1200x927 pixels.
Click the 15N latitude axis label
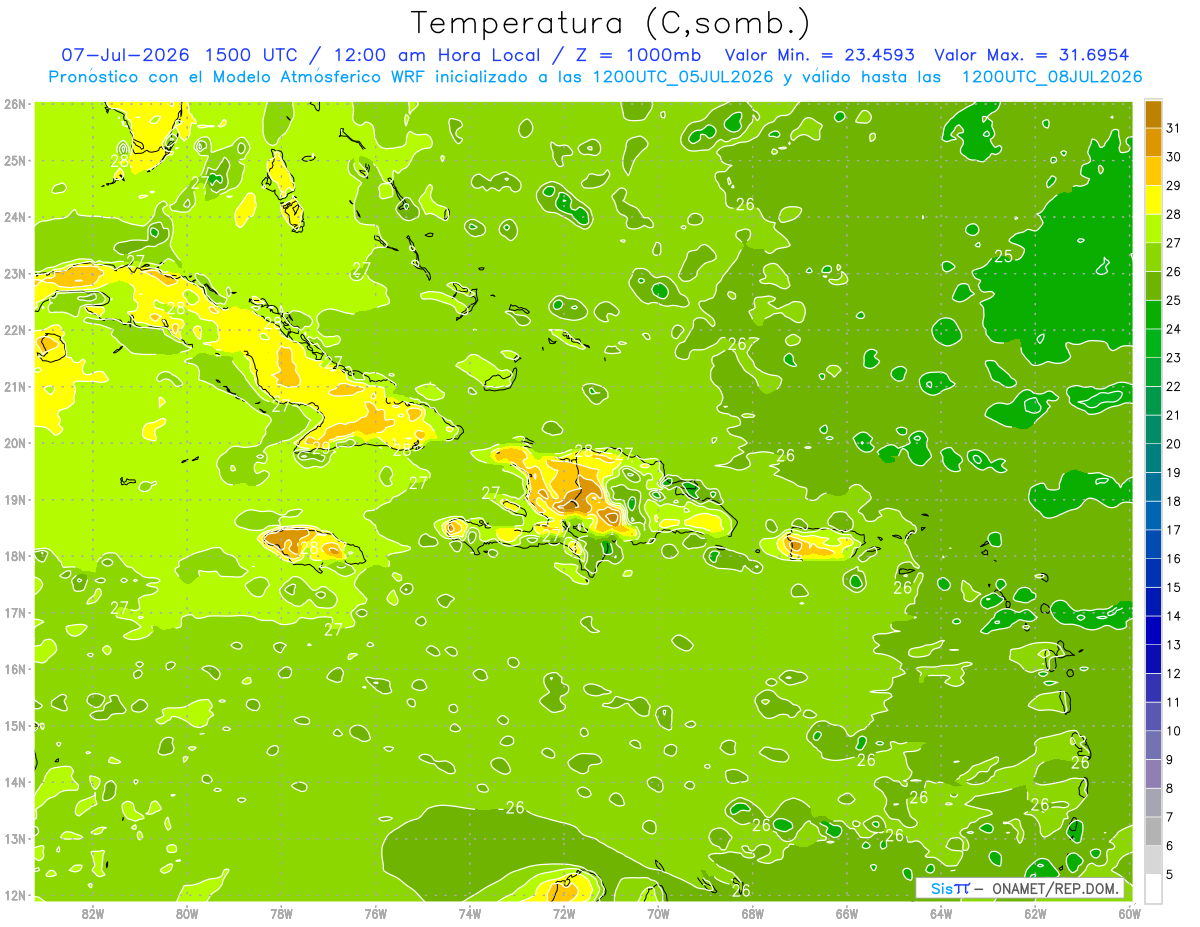15,725
